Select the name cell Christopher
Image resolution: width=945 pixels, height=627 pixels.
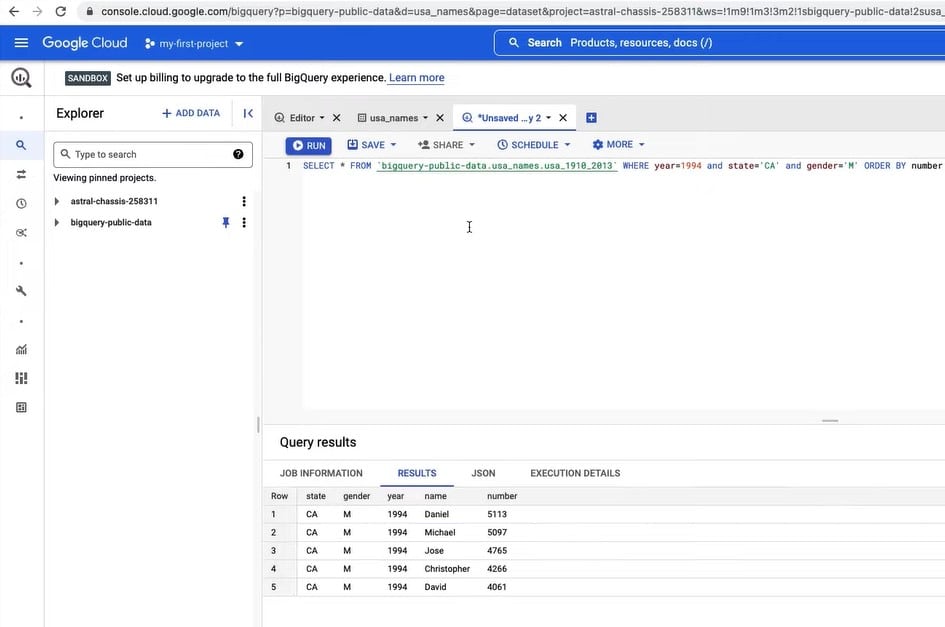[447, 569]
